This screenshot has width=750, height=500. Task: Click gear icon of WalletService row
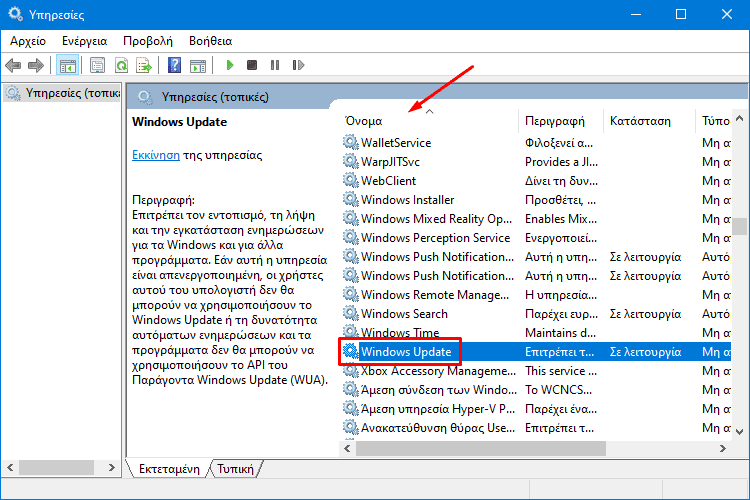pyautogui.click(x=351, y=142)
